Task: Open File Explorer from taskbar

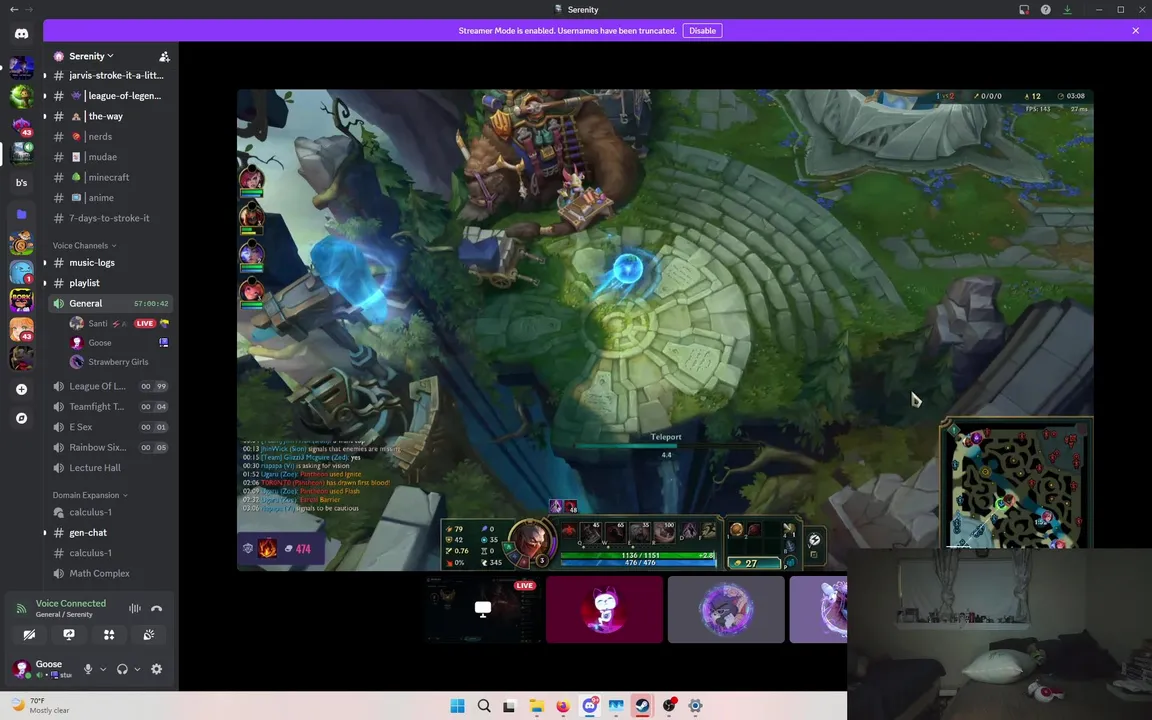Action: [536, 706]
